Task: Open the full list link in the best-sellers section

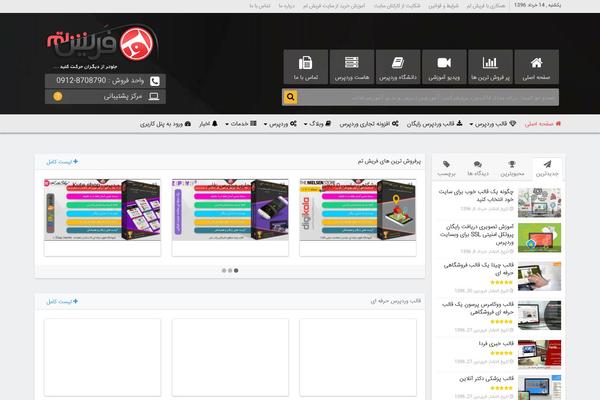Action: coord(62,162)
